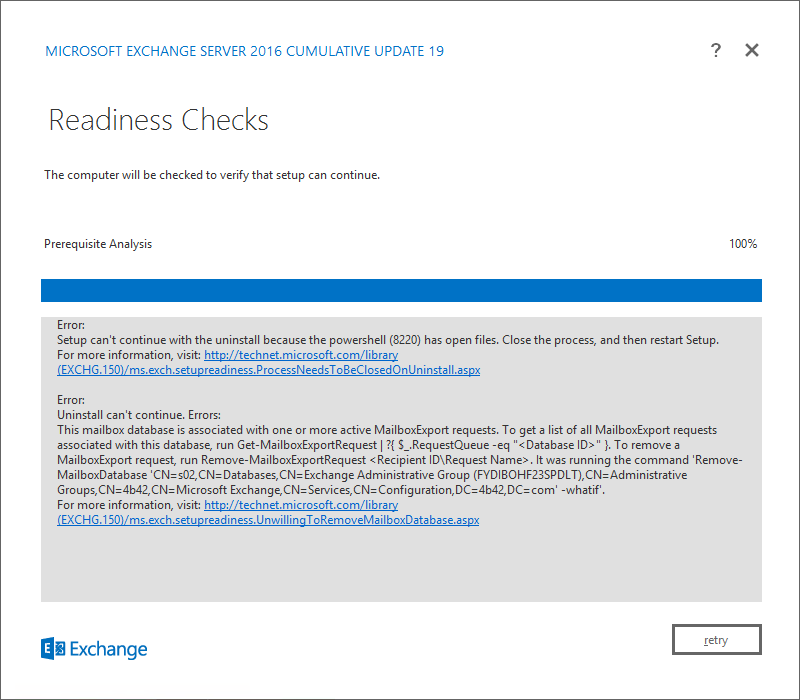
Task: Click the 'computer will be checked' description text
Action: [x=212, y=175]
